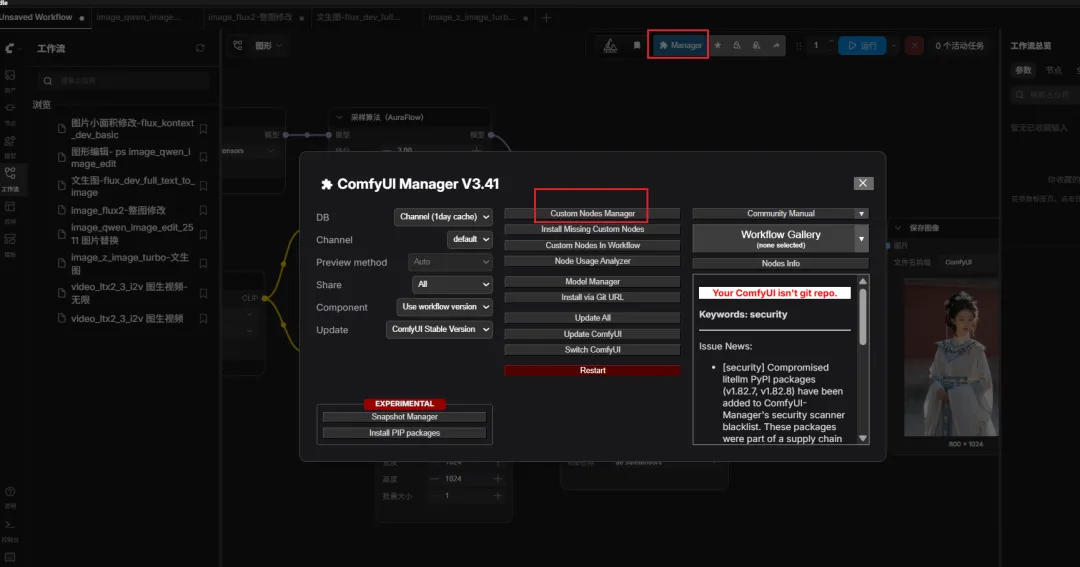Screen dimensions: 1080x567
Task: Open the DB Channel (1day cache) dropdown
Action: pos(443,217)
